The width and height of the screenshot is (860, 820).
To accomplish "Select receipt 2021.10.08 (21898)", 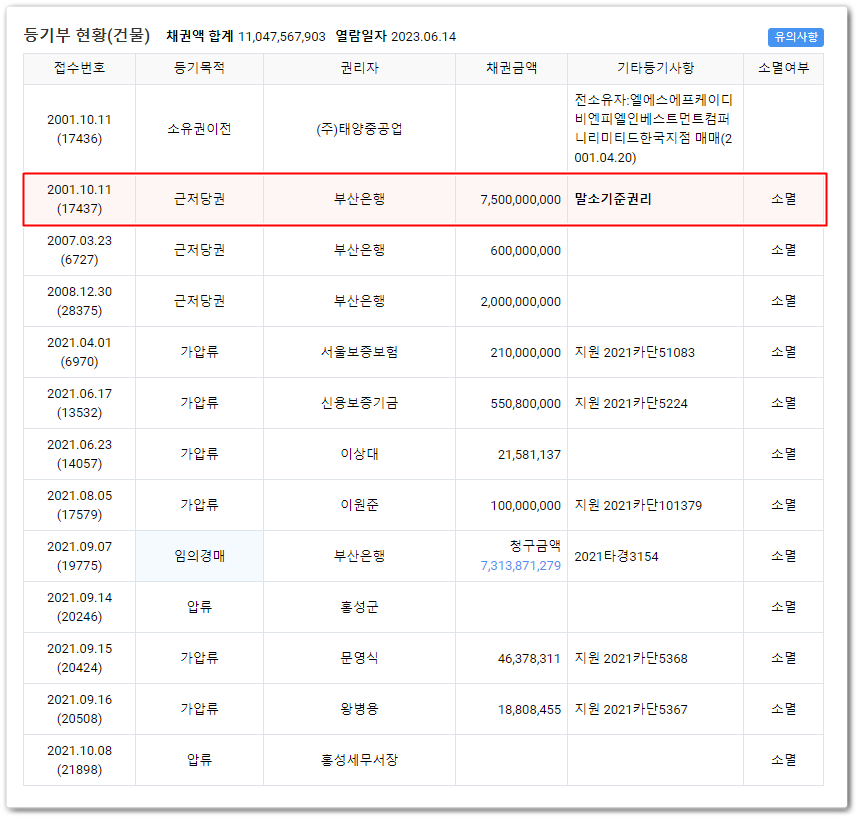I will (x=80, y=760).
